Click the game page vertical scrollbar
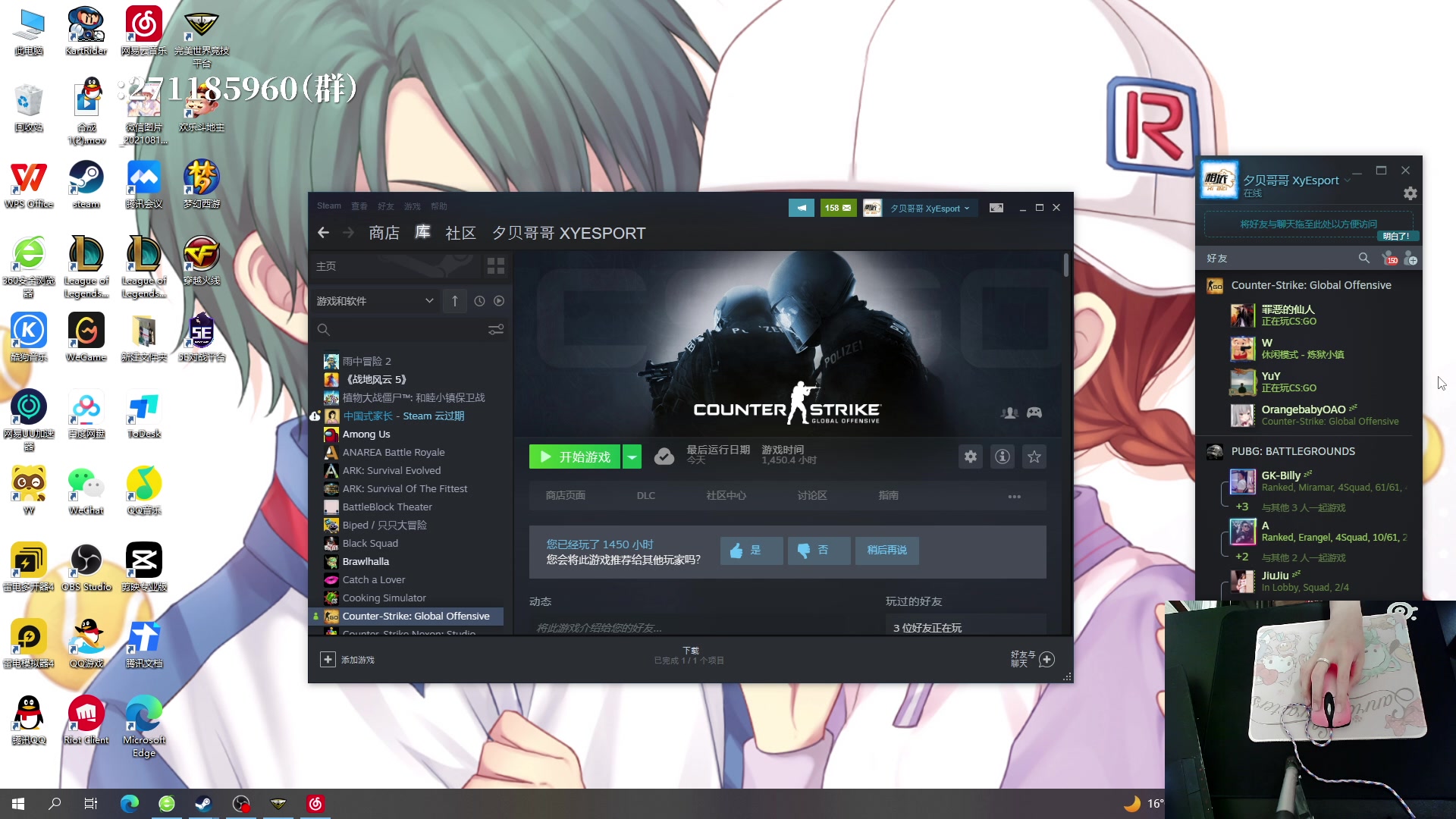Viewport: 1456px width, 819px height. point(1066,265)
